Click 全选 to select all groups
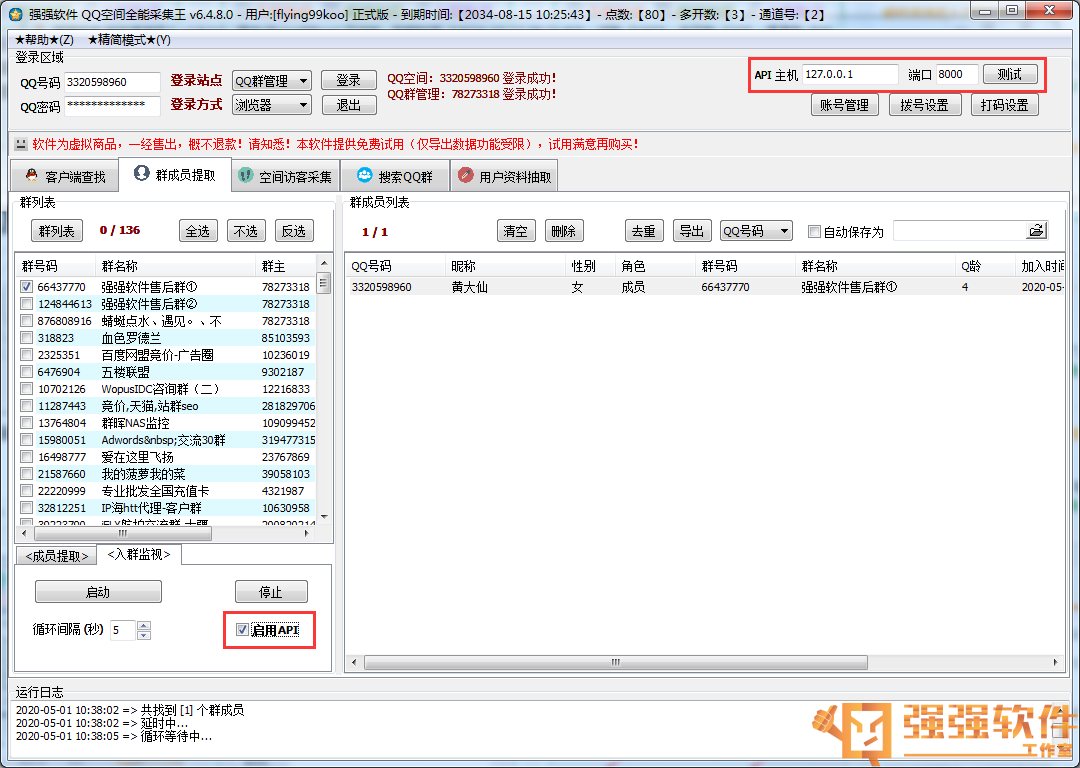Screen dimensions: 1080x768 coord(198,231)
